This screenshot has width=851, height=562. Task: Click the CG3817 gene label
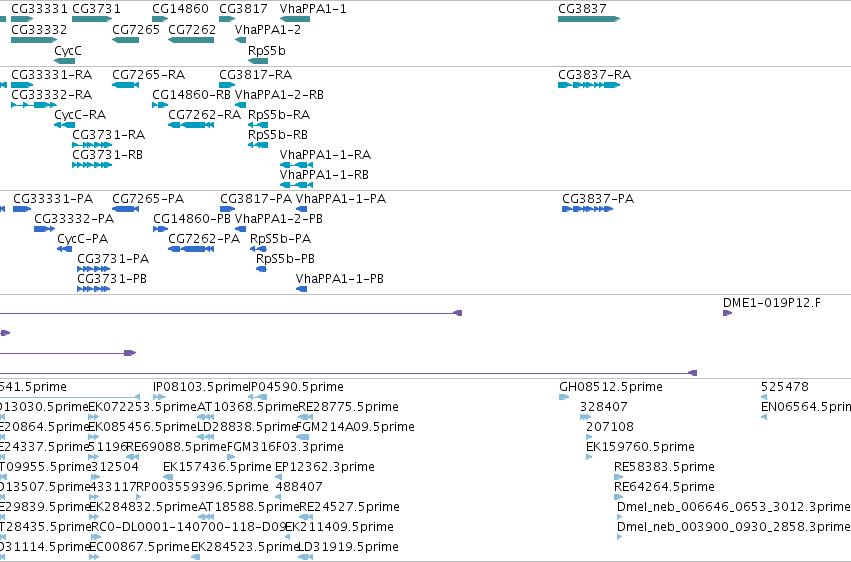(x=243, y=9)
